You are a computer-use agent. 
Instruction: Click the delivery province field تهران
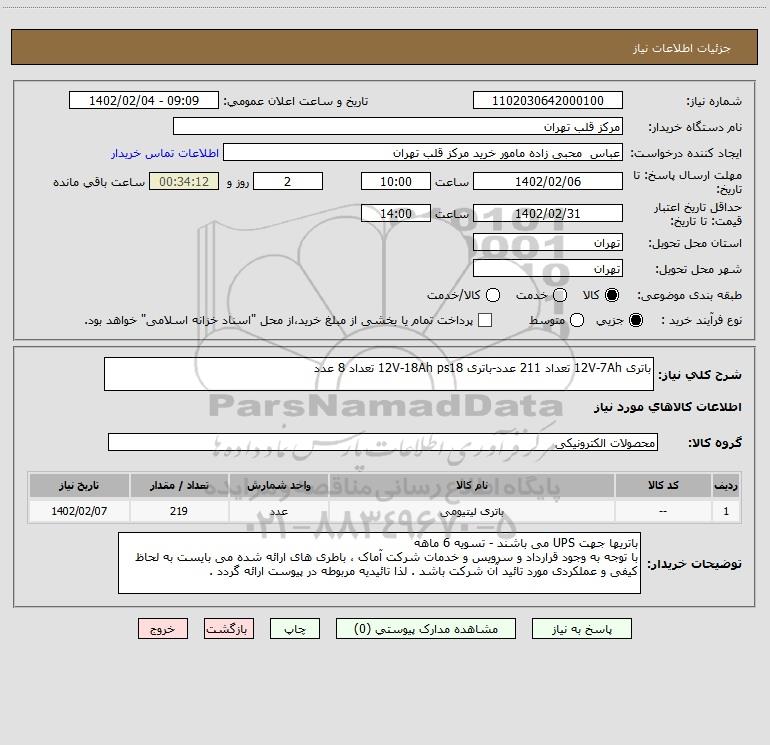[548, 242]
